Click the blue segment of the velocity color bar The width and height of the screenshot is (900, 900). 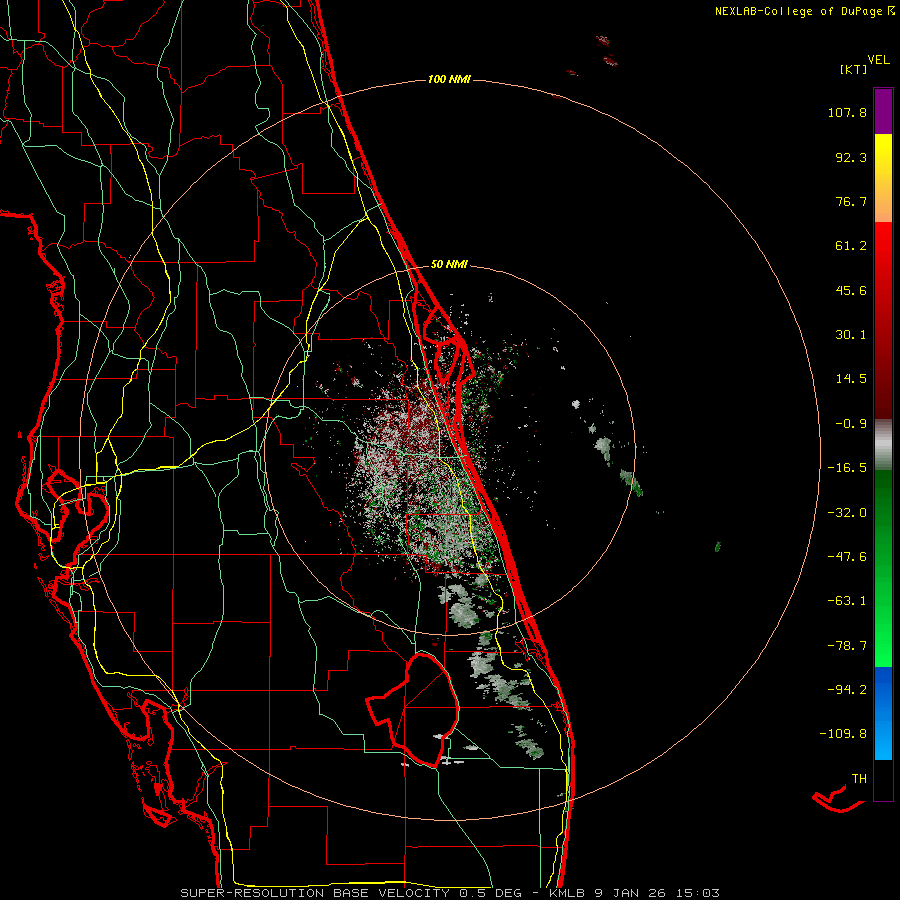pos(883,713)
